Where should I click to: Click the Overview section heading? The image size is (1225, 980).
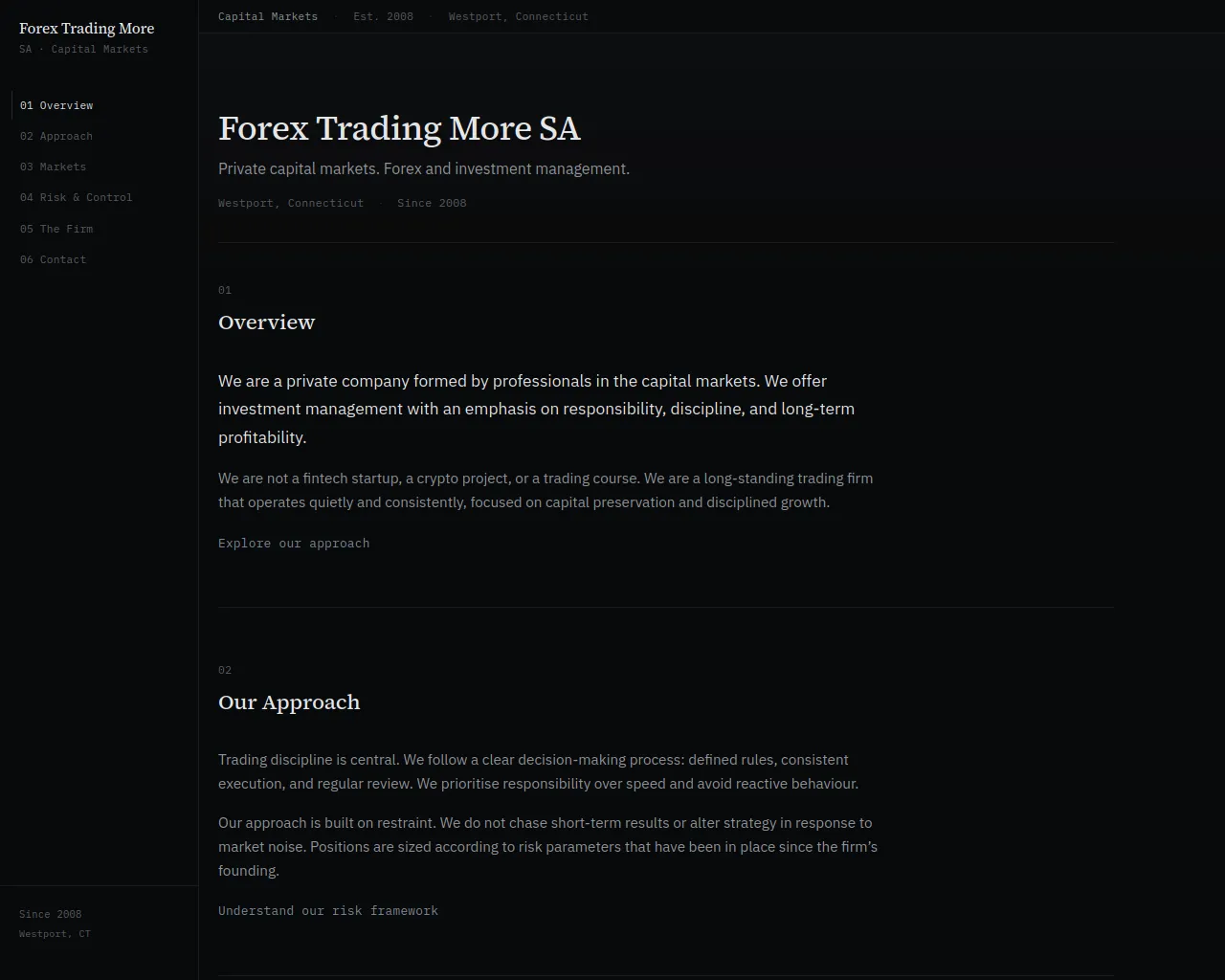tap(266, 323)
